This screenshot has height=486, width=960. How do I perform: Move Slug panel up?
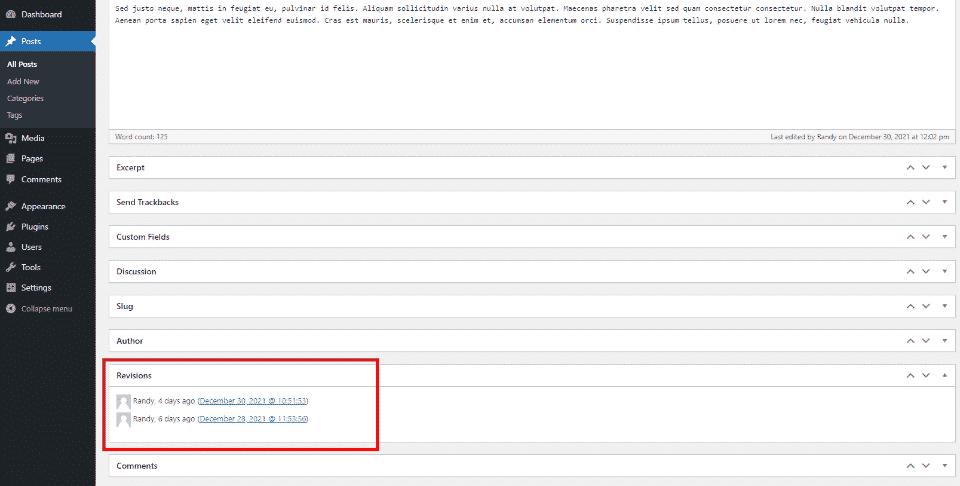coord(910,306)
